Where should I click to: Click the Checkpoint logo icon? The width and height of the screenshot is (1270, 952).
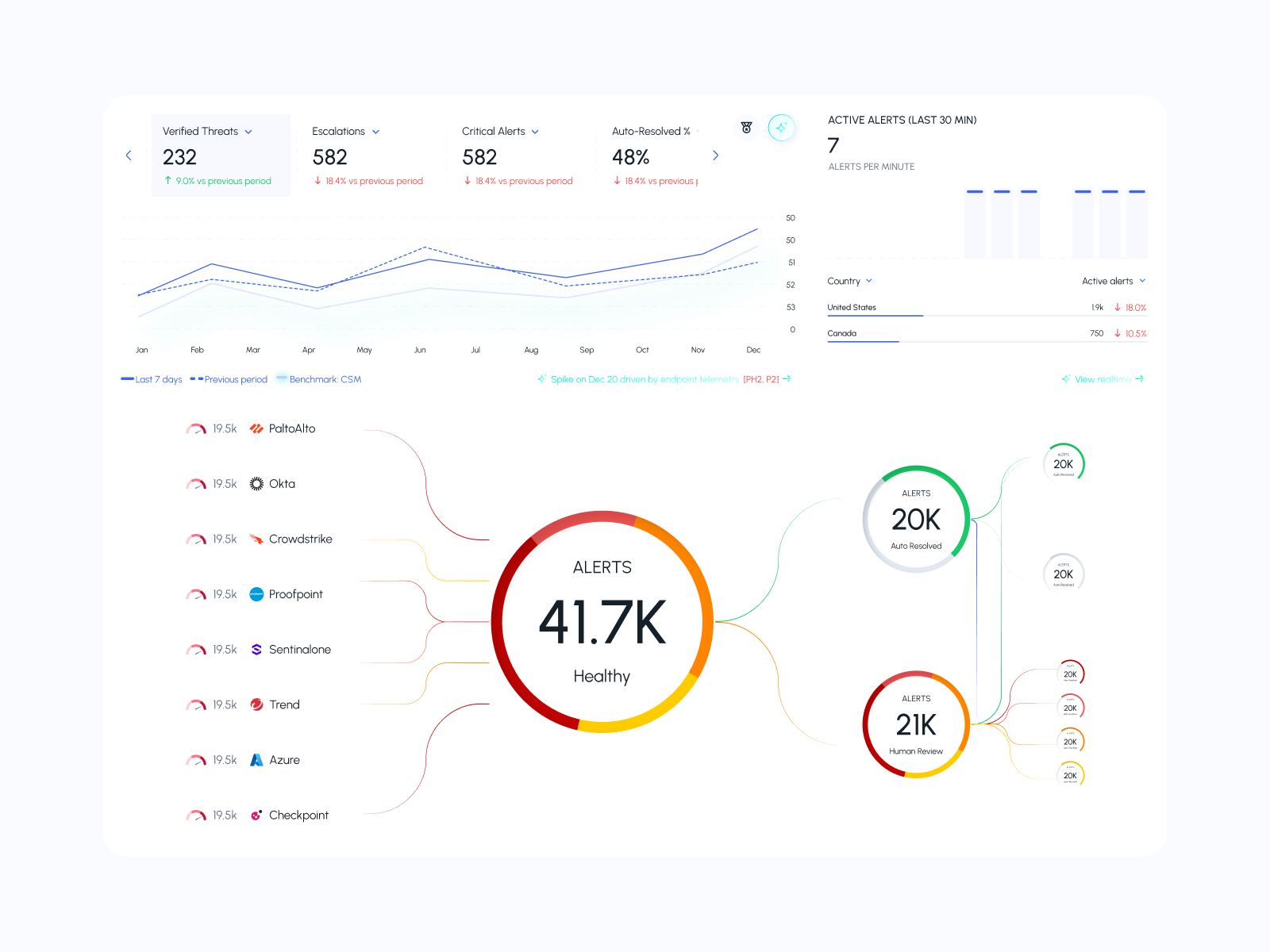256,816
